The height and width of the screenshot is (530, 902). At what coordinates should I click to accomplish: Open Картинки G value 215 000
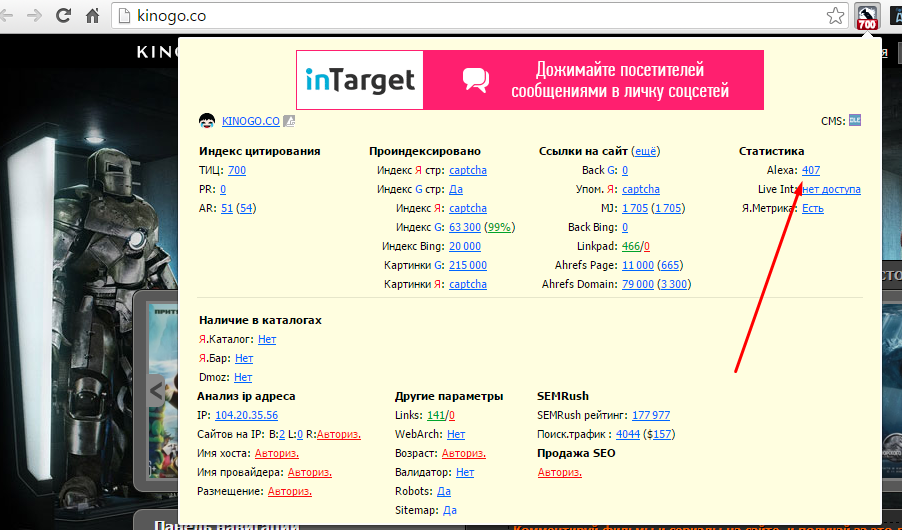468,265
